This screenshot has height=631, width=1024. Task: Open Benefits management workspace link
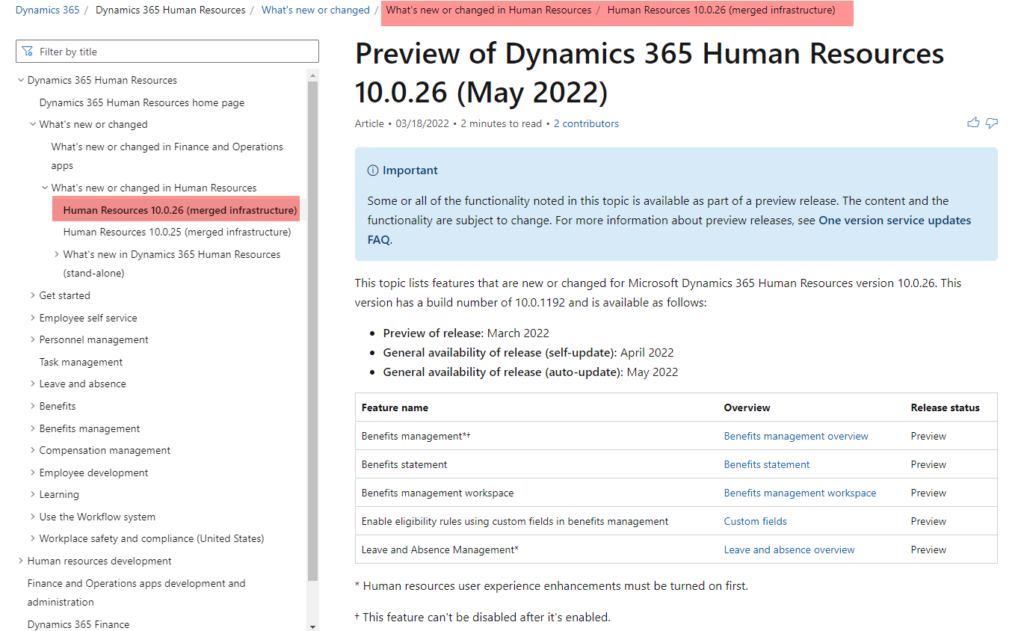tap(800, 493)
